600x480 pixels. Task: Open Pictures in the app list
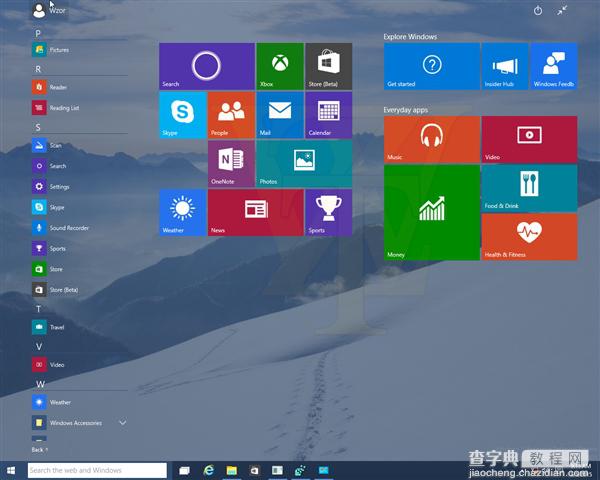(51, 50)
